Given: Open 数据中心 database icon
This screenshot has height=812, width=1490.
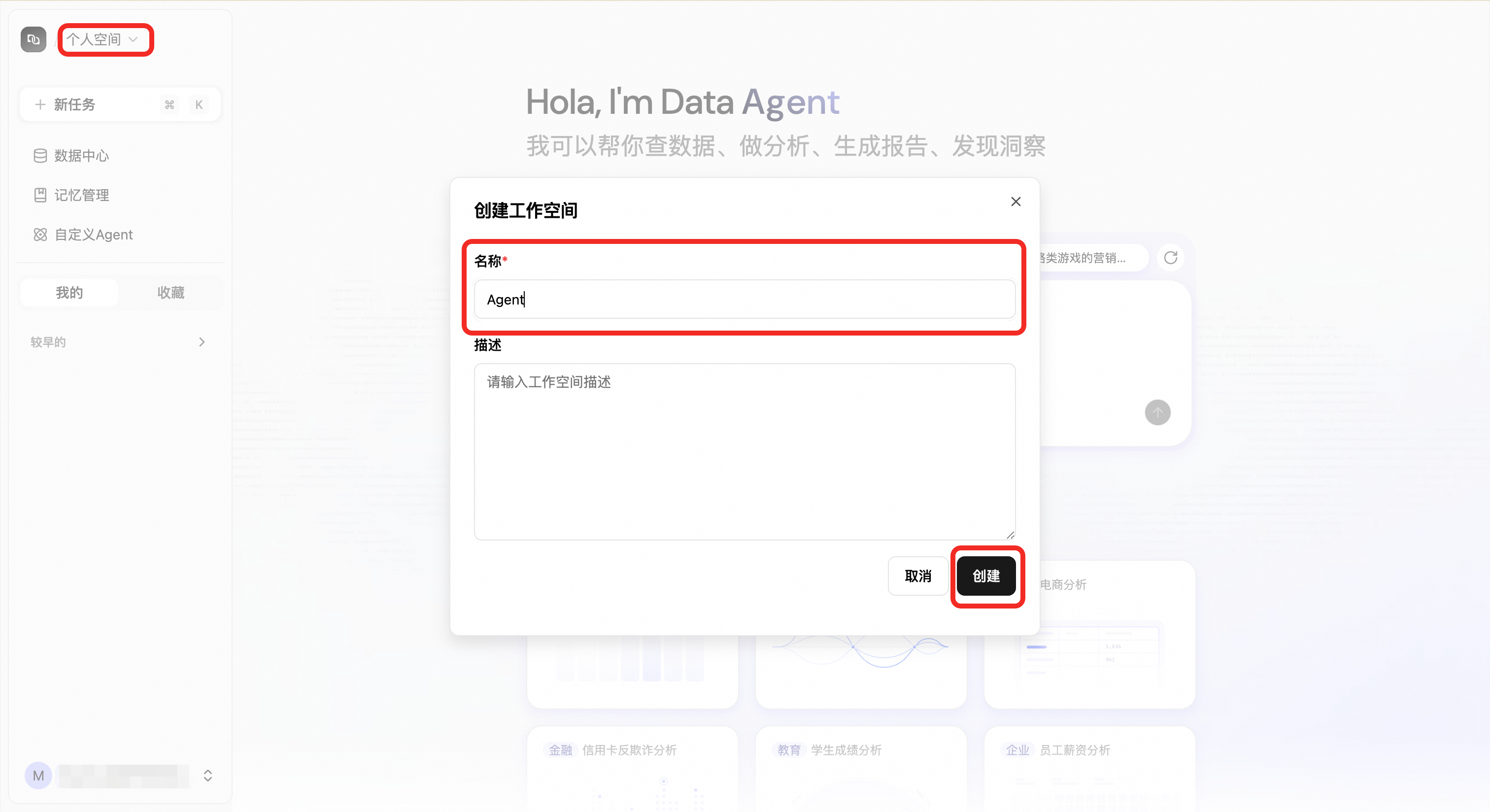Looking at the screenshot, I should [x=40, y=156].
